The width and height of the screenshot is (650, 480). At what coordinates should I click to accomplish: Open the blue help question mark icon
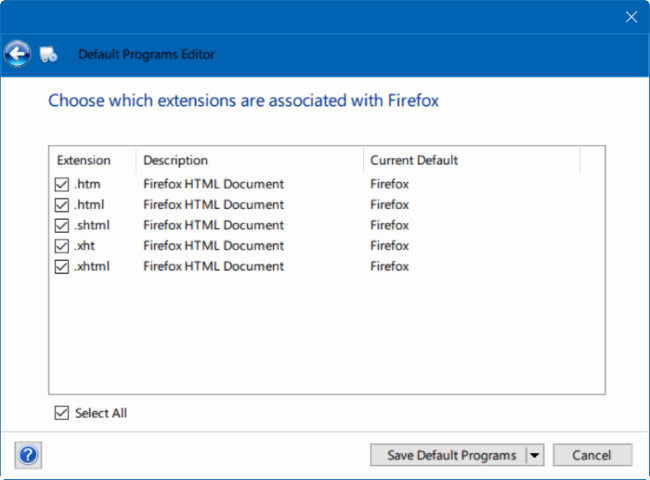(28, 455)
